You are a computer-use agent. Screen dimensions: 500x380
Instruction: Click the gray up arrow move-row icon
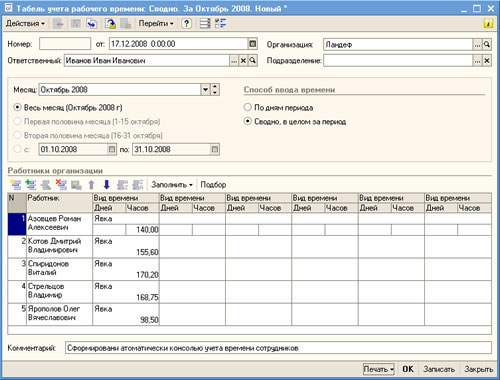(91, 185)
